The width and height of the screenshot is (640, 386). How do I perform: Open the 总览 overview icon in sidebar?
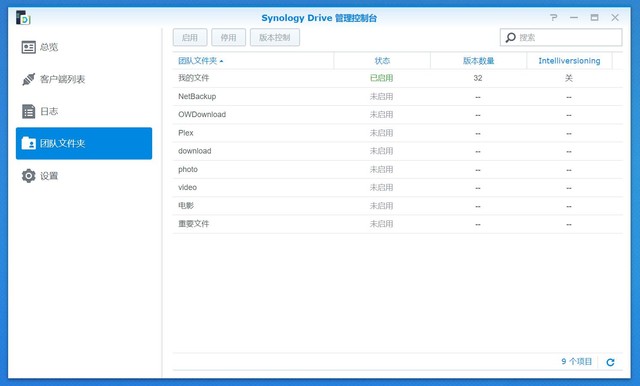tap(29, 47)
